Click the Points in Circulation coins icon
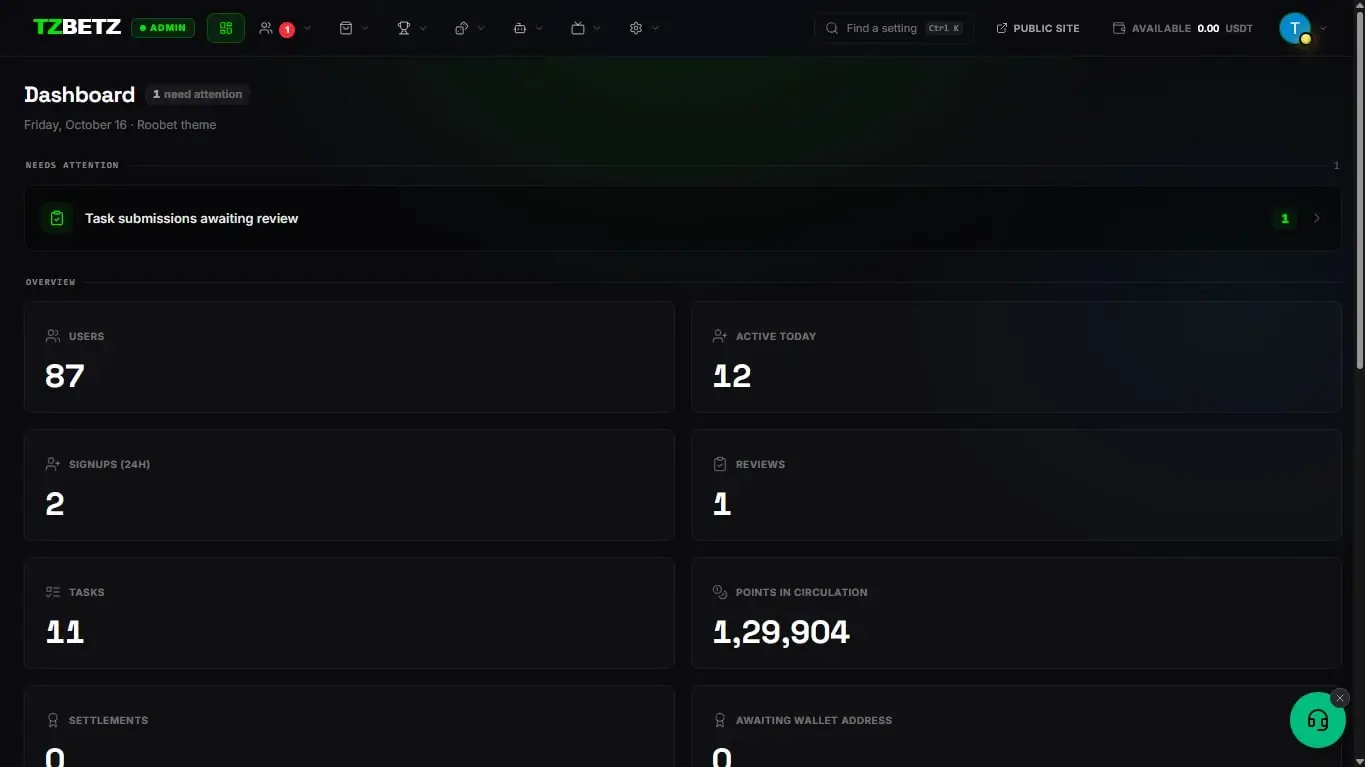 coord(720,592)
